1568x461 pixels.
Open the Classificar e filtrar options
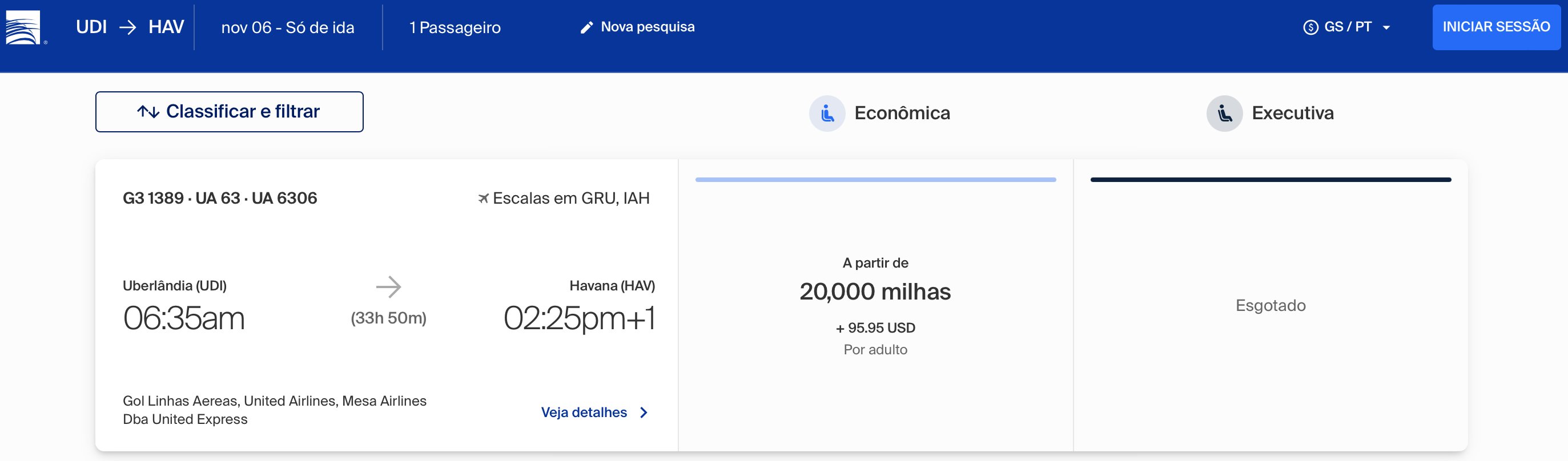pos(230,112)
